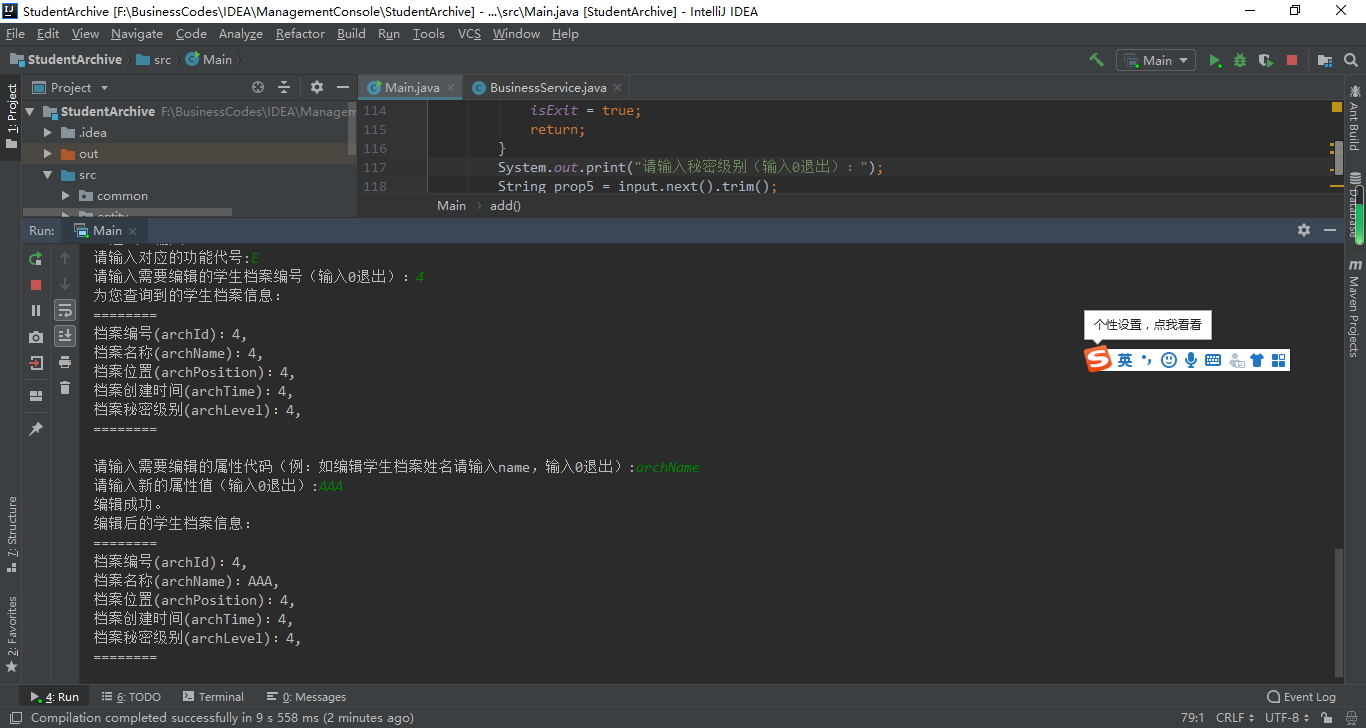Click the Search Everywhere magnifier icon
The width and height of the screenshot is (1366, 728).
click(1350, 60)
